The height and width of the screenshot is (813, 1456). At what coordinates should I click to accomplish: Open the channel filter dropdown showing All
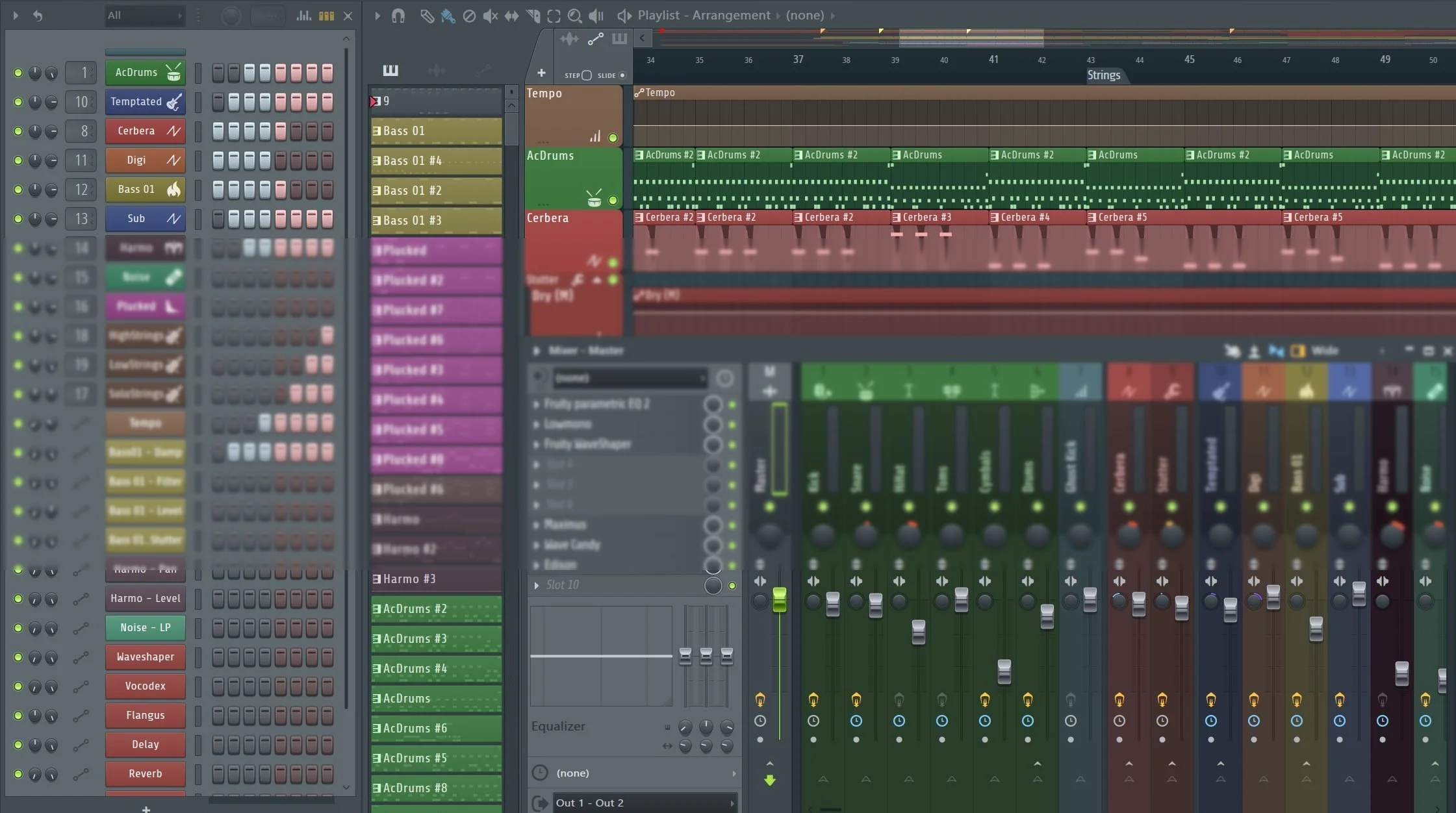(x=144, y=16)
